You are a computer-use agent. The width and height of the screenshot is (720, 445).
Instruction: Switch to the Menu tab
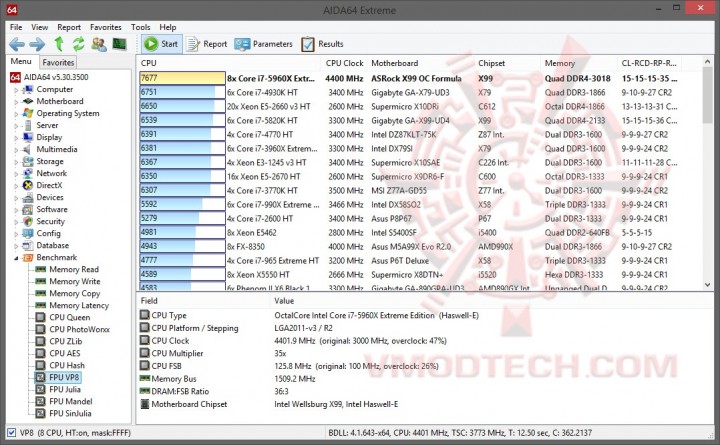pyautogui.click(x=21, y=62)
